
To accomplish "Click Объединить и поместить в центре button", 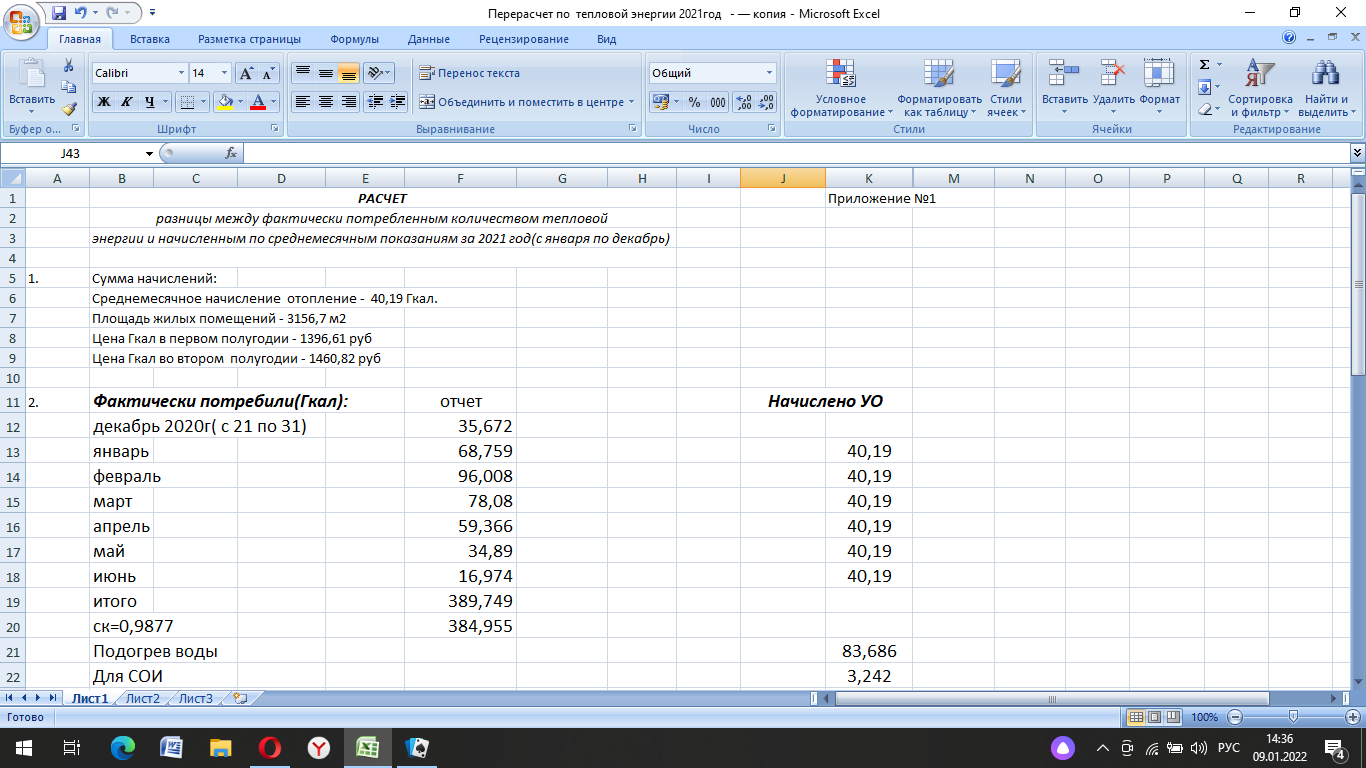I will tap(523, 102).
